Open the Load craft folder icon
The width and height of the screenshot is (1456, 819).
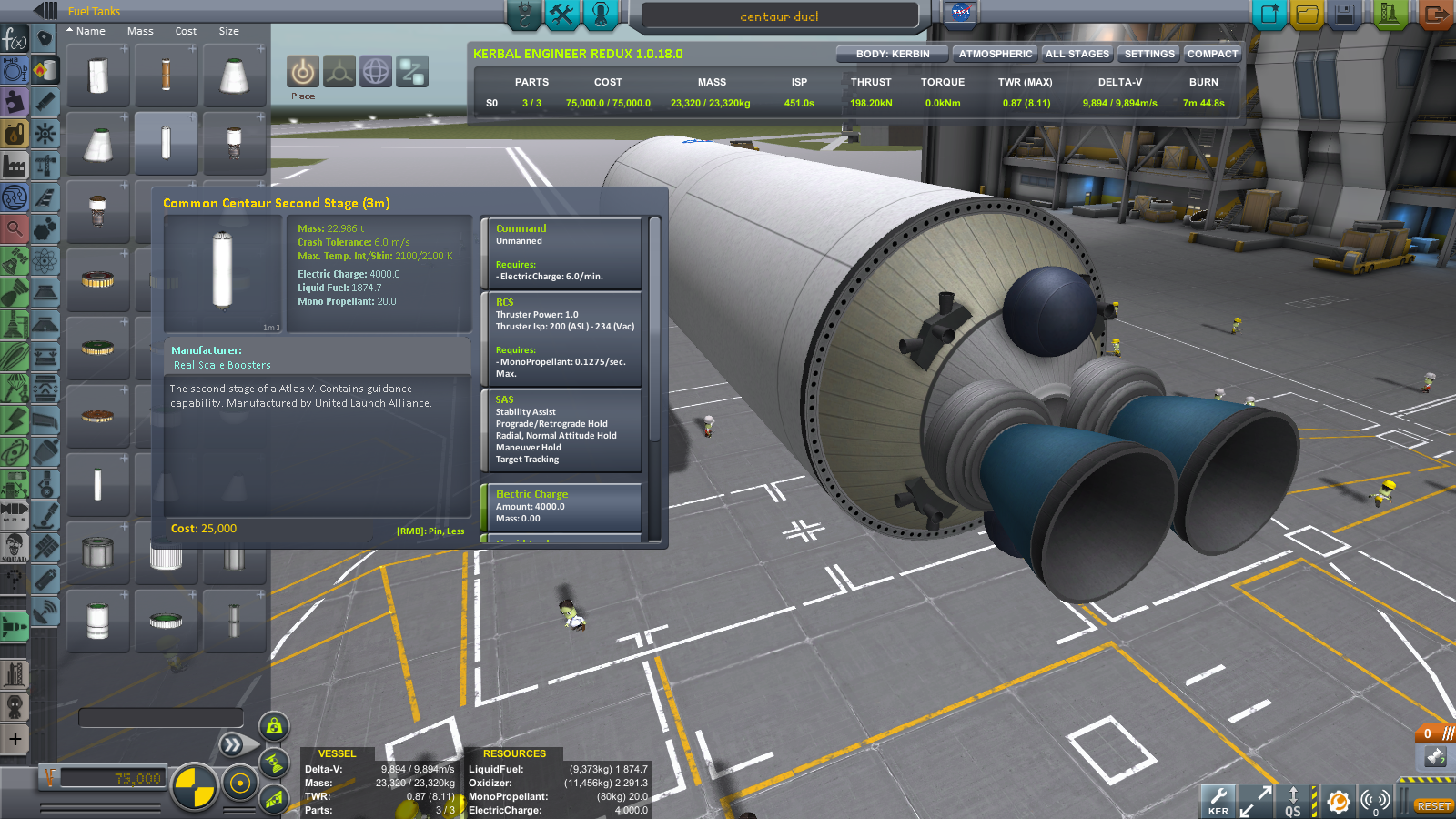pos(1307,15)
